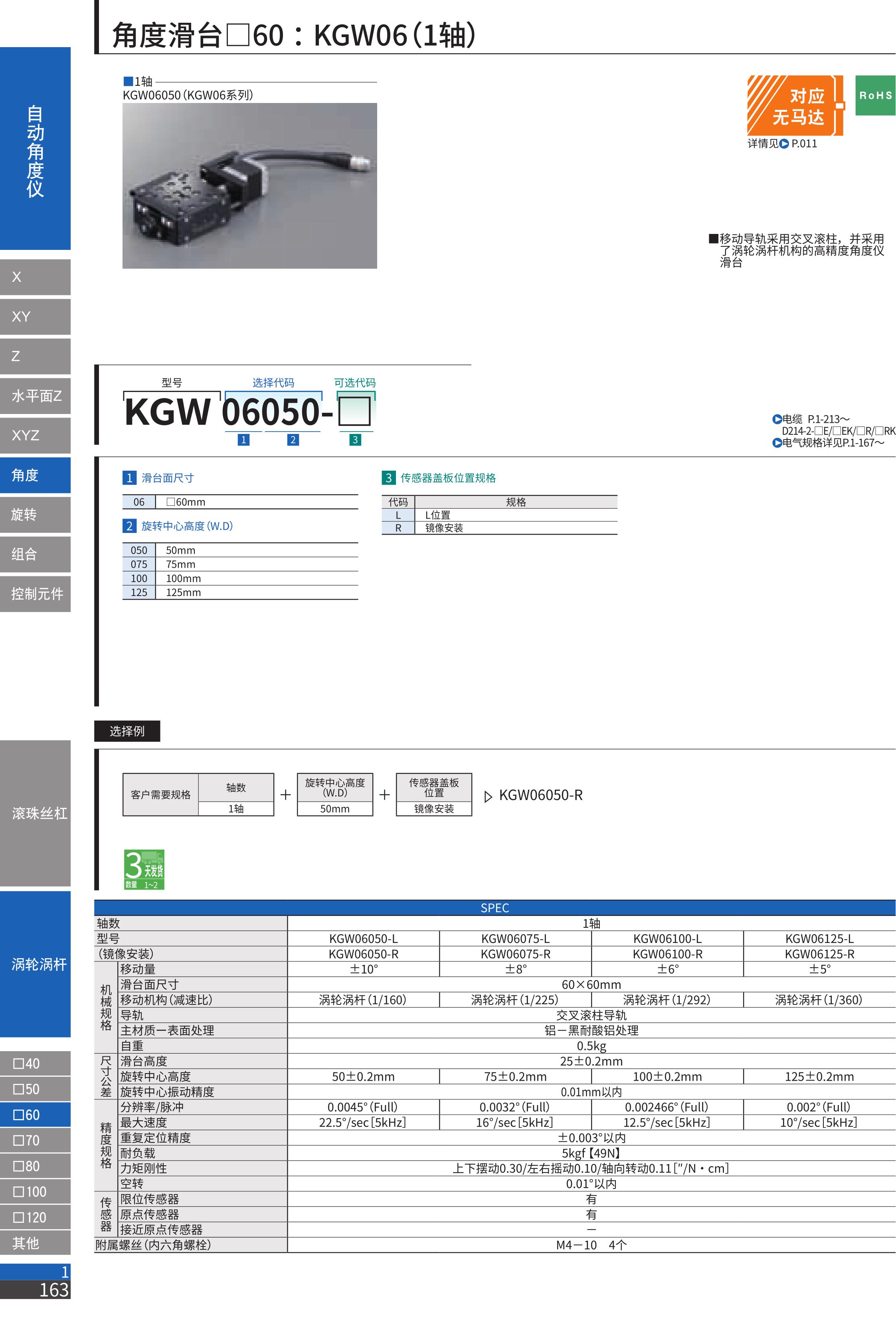The image size is (896, 1325).
Task: Click the 选择例 black label button
Action: [127, 731]
